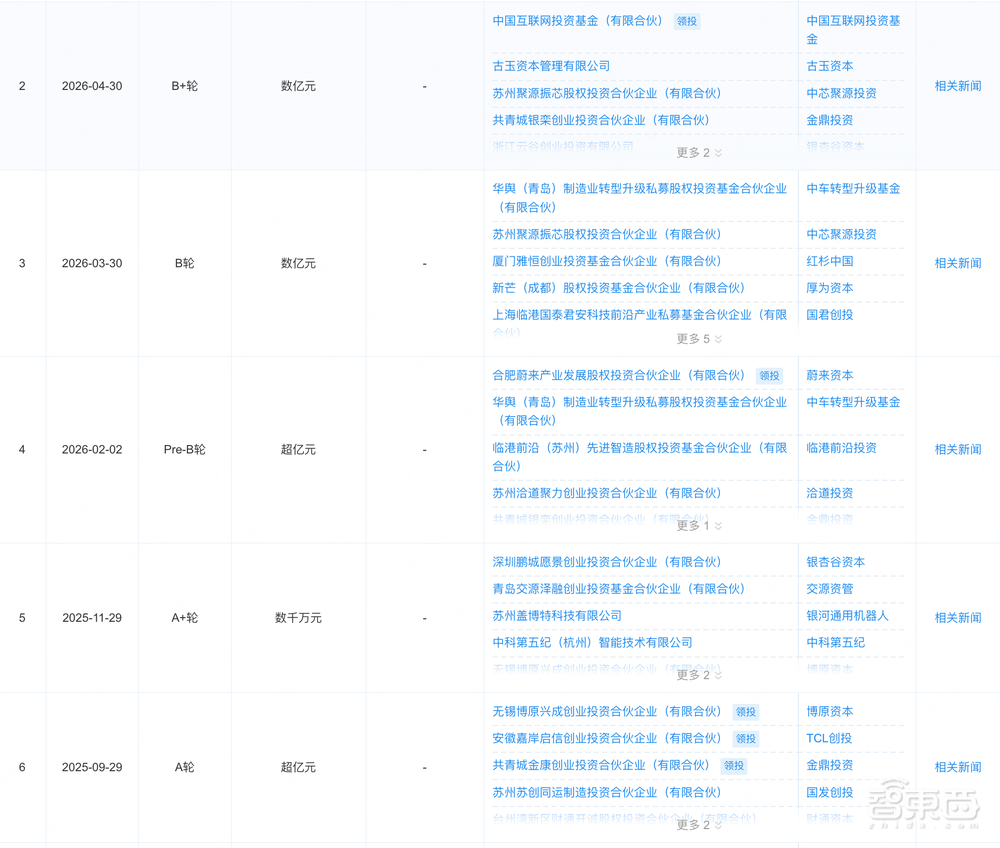Select the date cell 2025-09-29

[x=92, y=767]
